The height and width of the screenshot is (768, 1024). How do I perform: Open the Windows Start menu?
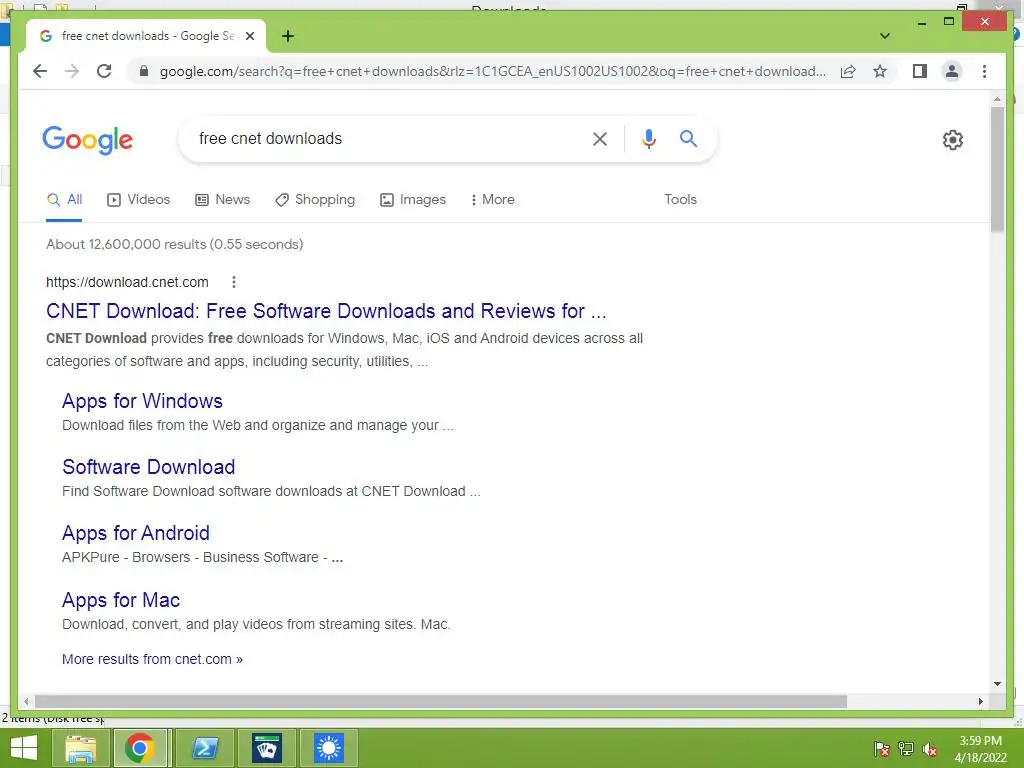tap(24, 748)
